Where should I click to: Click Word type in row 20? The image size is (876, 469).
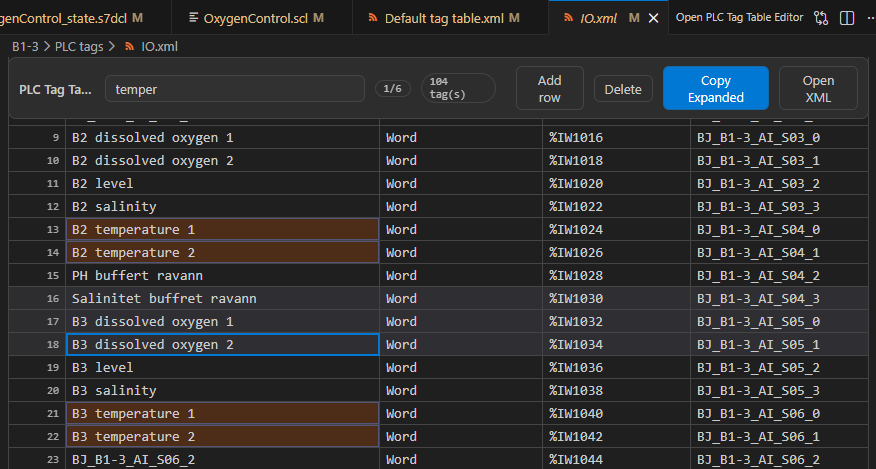pos(401,390)
